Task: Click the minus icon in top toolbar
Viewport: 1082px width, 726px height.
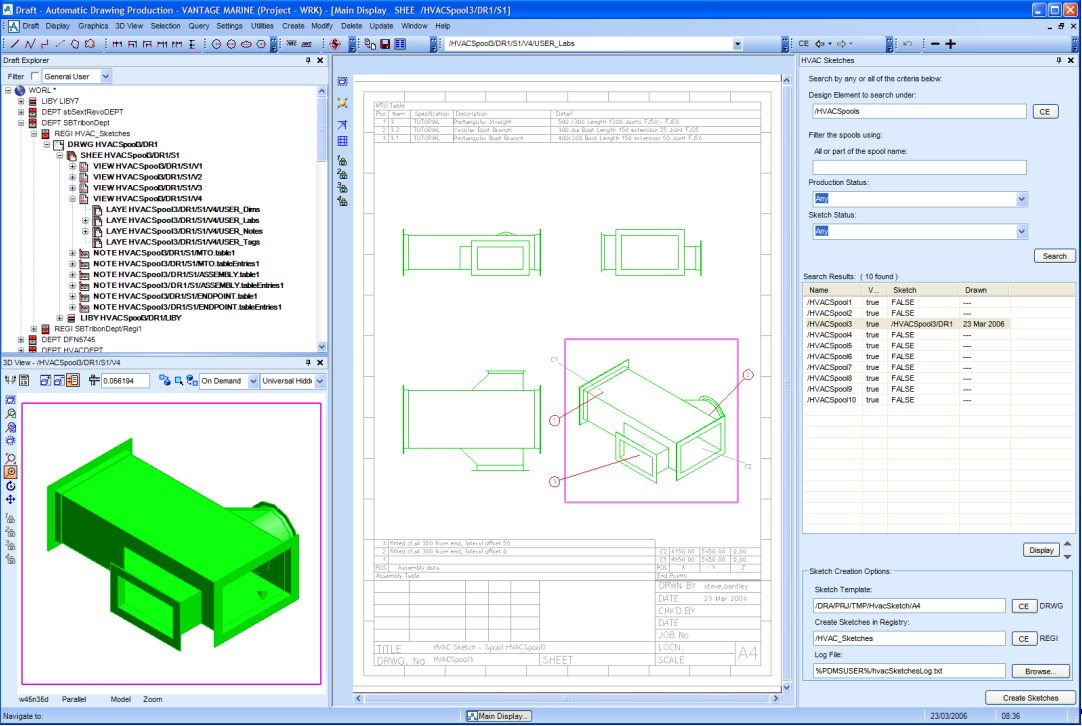Action: click(934, 44)
